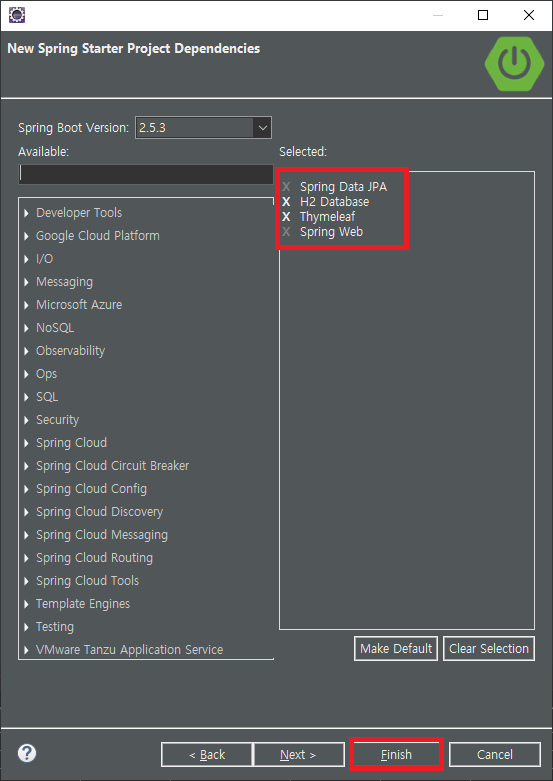This screenshot has height=781, width=553.
Task: Expand the Observability category
Action: [x=26, y=351]
